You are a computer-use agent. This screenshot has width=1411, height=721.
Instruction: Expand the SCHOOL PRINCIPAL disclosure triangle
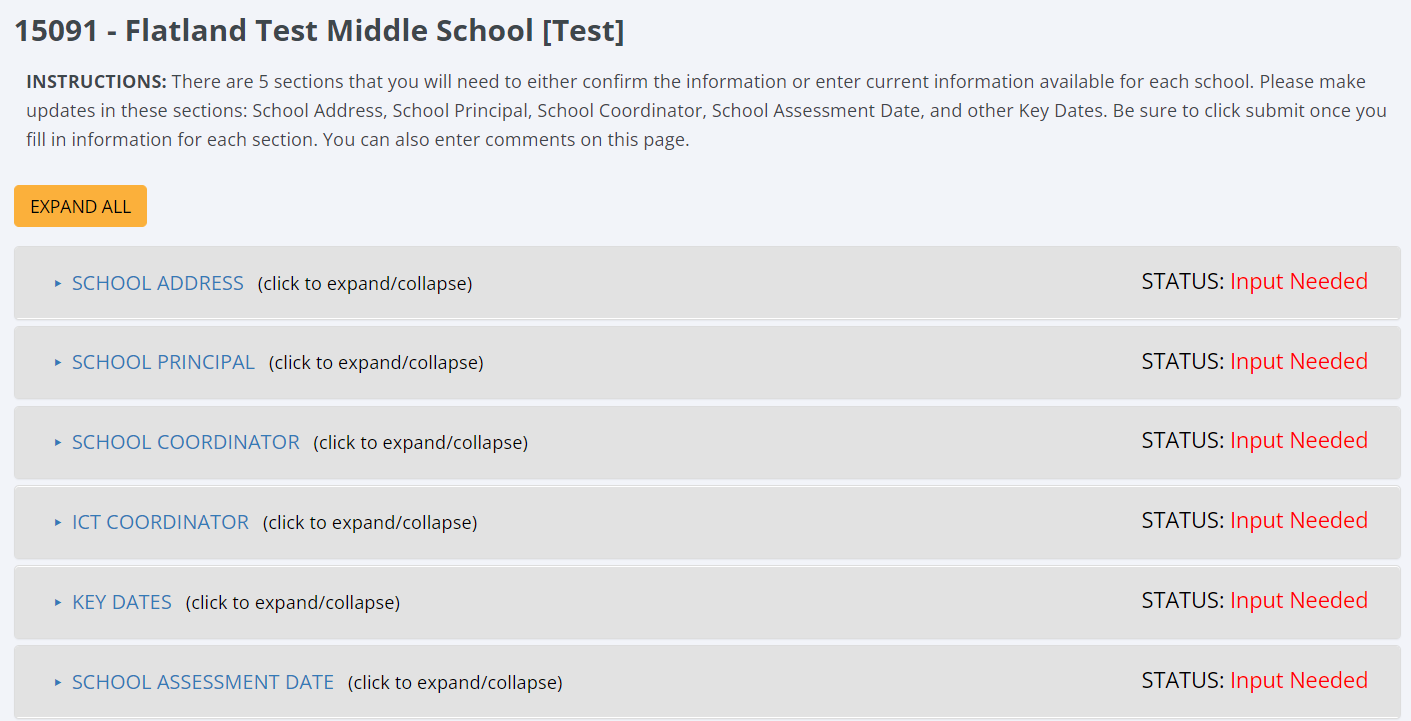click(58, 363)
